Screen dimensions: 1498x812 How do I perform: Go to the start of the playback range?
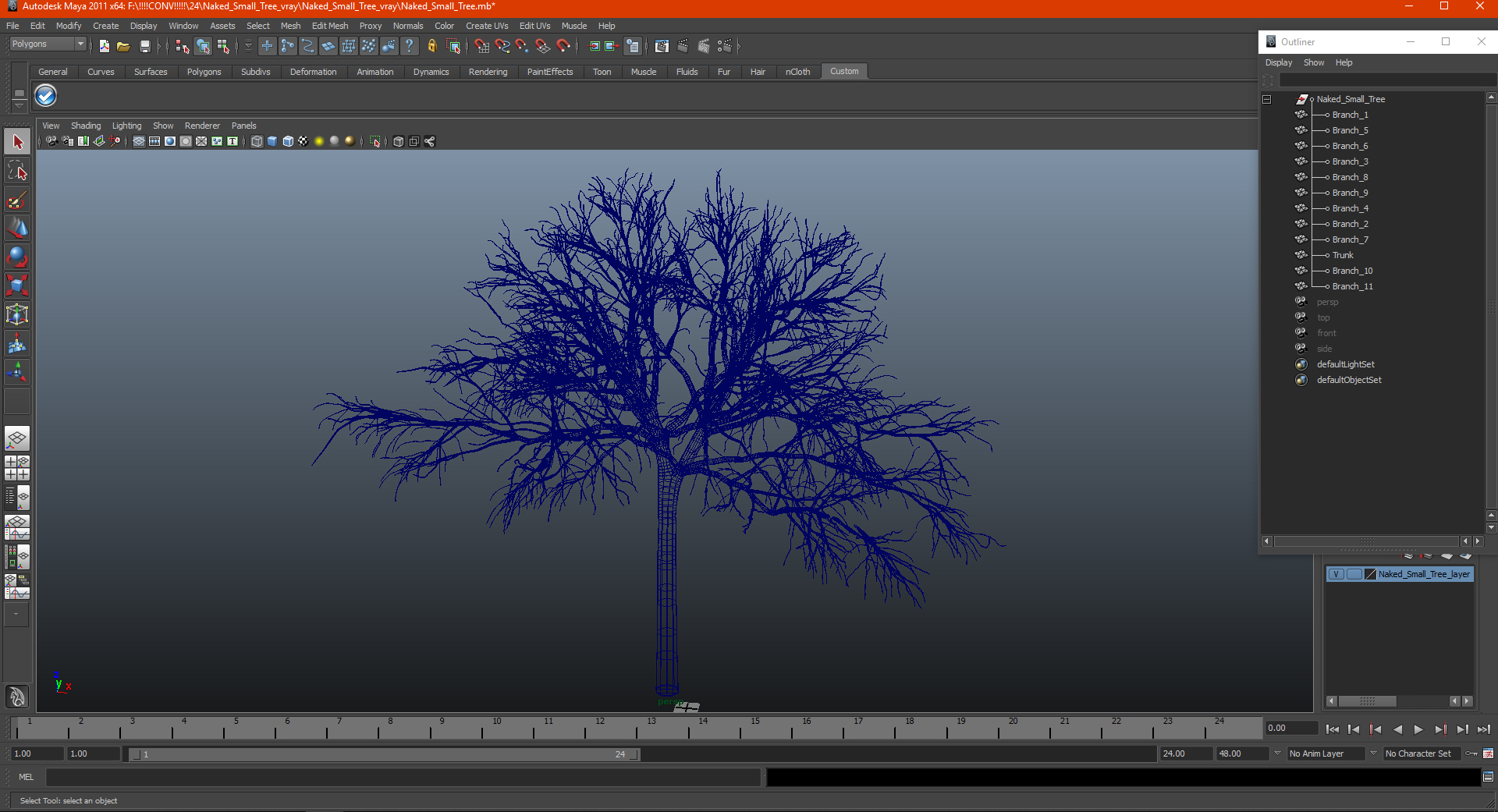click(x=1333, y=729)
